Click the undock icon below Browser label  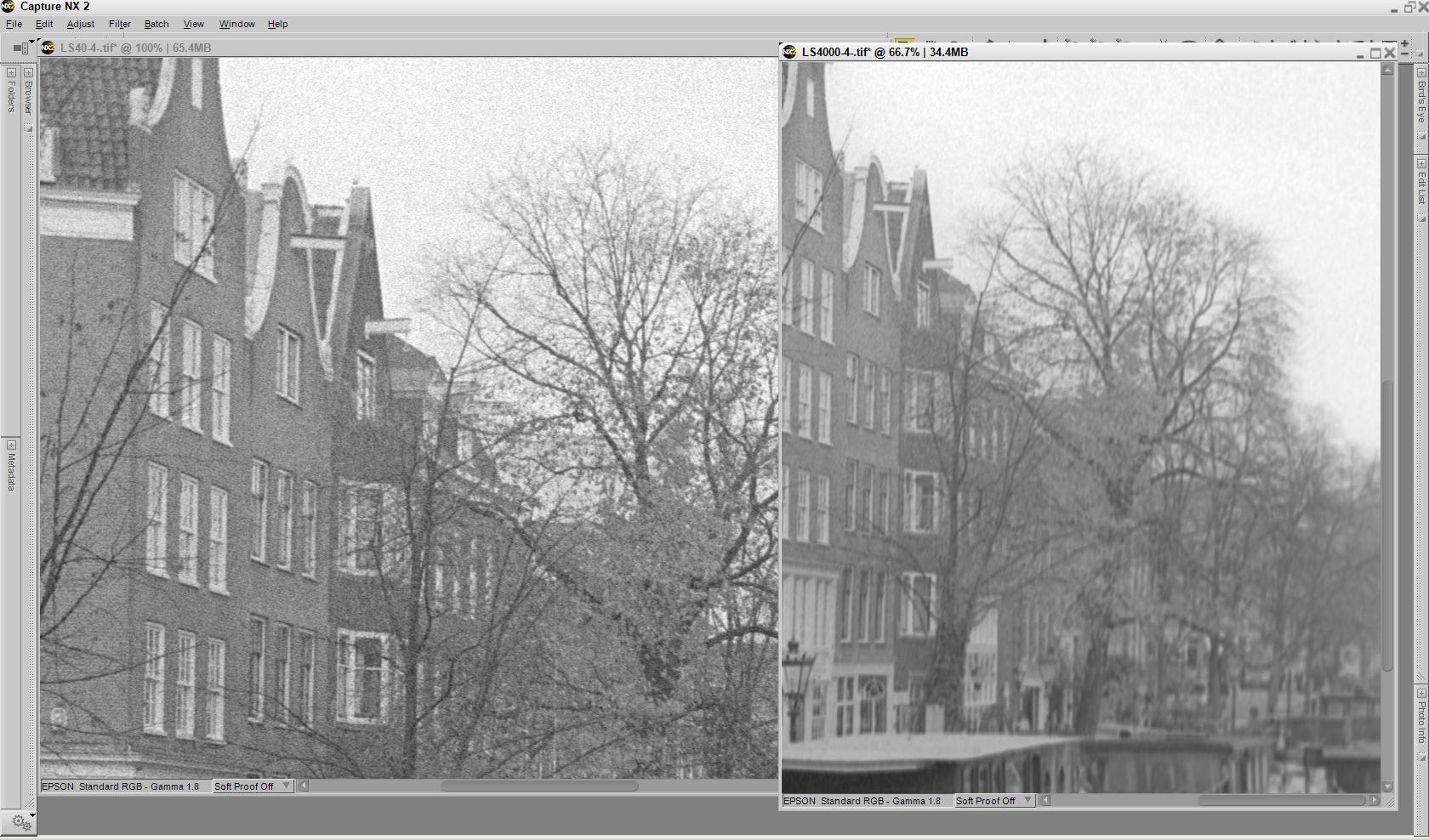28,128
